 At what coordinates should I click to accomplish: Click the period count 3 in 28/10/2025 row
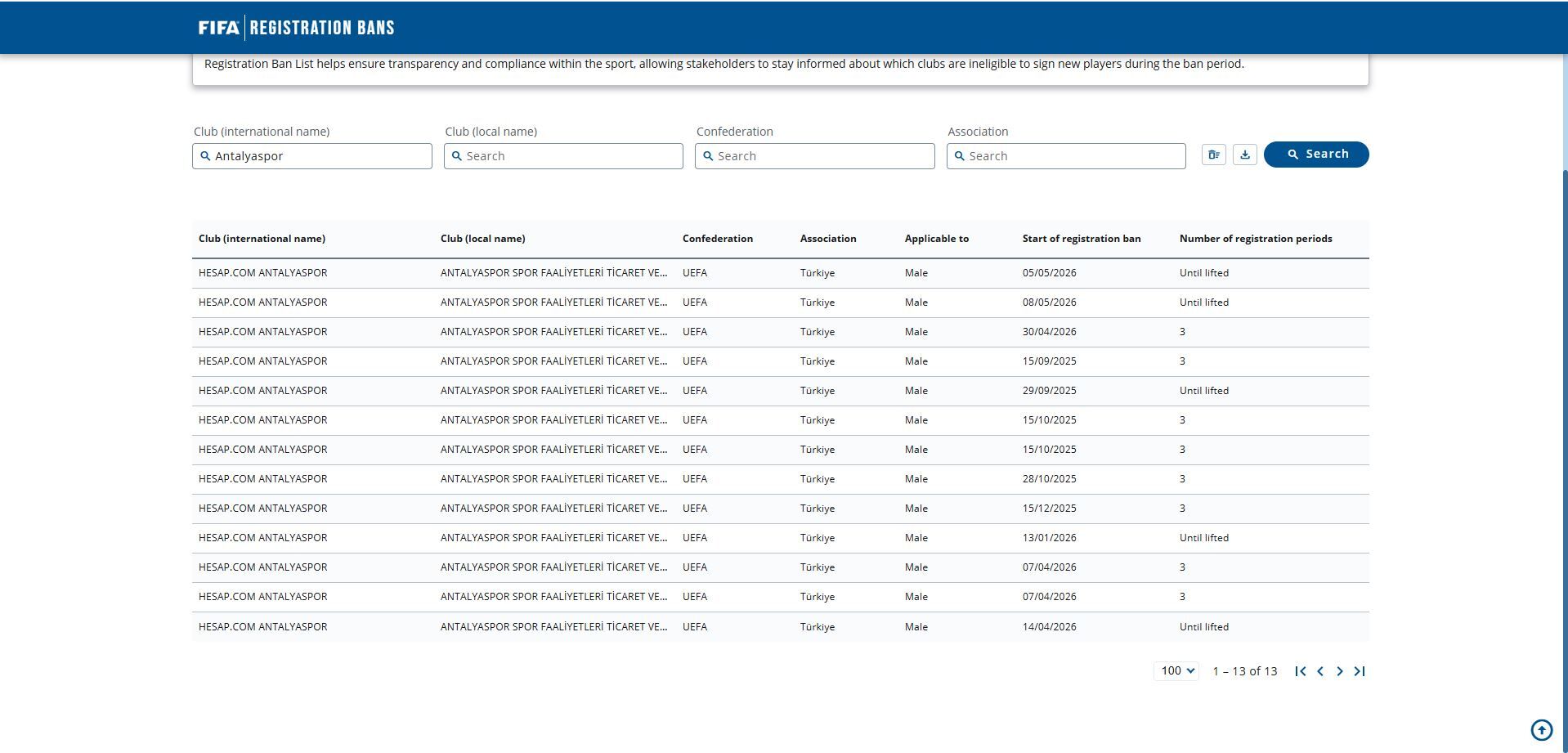tap(1182, 479)
